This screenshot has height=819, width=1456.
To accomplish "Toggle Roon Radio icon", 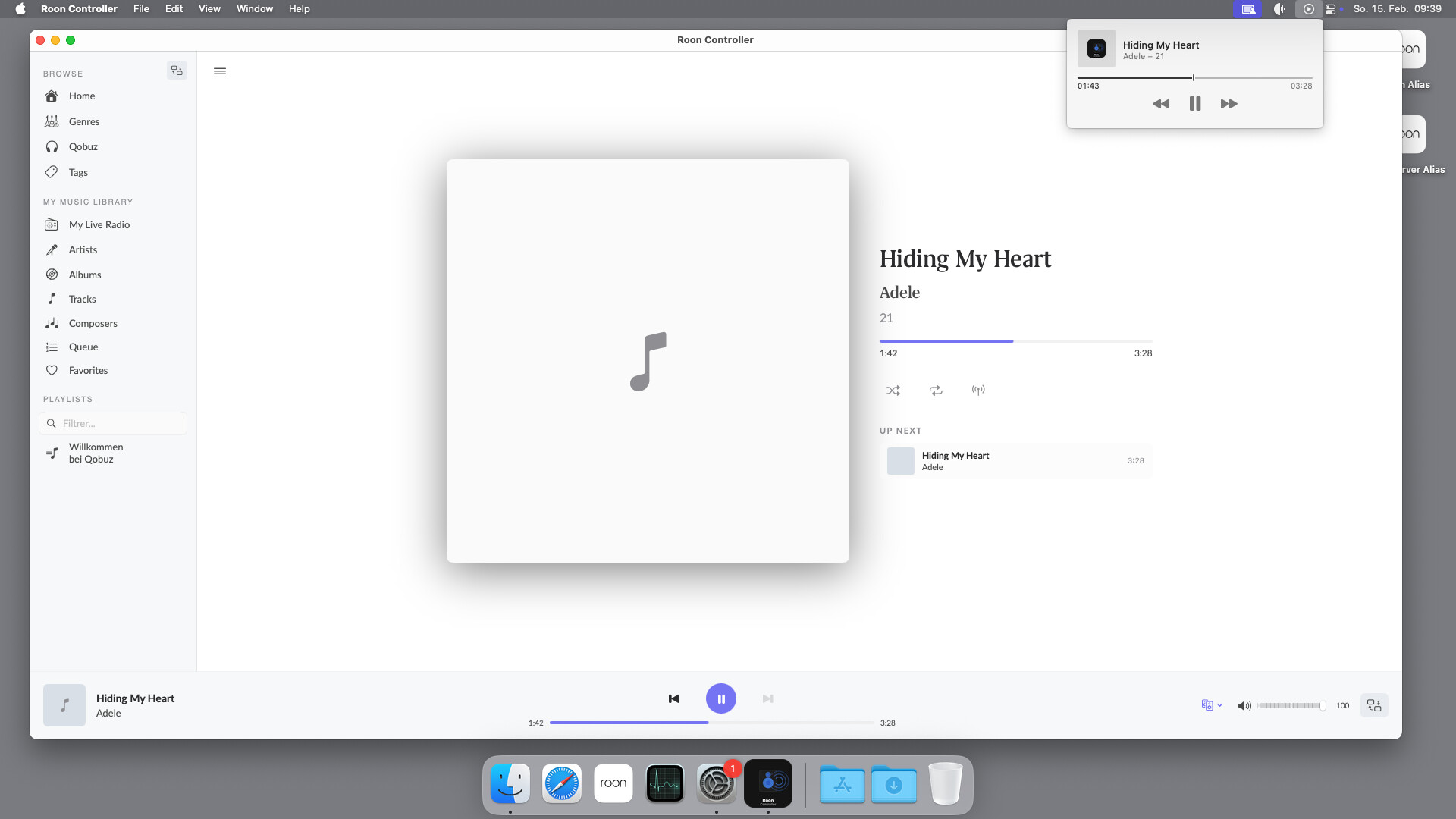I will pos(978,391).
